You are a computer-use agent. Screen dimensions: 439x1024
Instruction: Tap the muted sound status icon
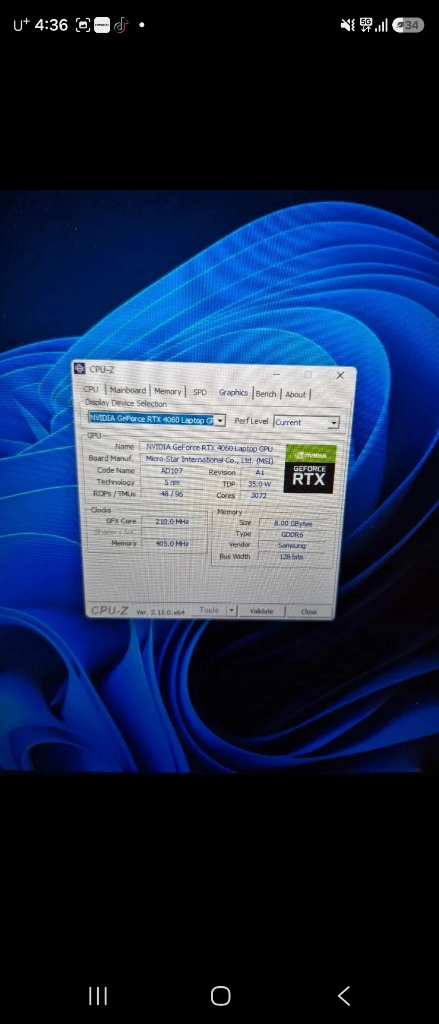click(348, 25)
